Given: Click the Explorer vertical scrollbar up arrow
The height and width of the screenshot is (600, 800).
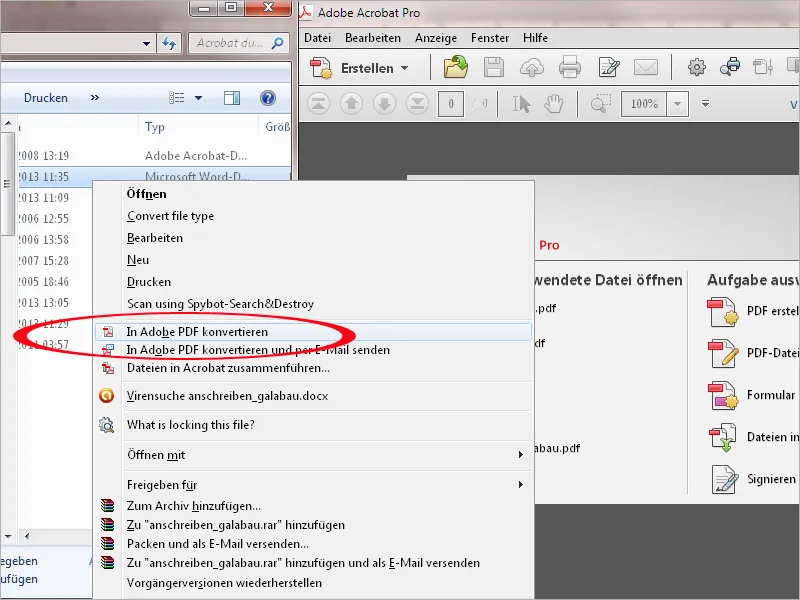Looking at the screenshot, I should point(8,123).
